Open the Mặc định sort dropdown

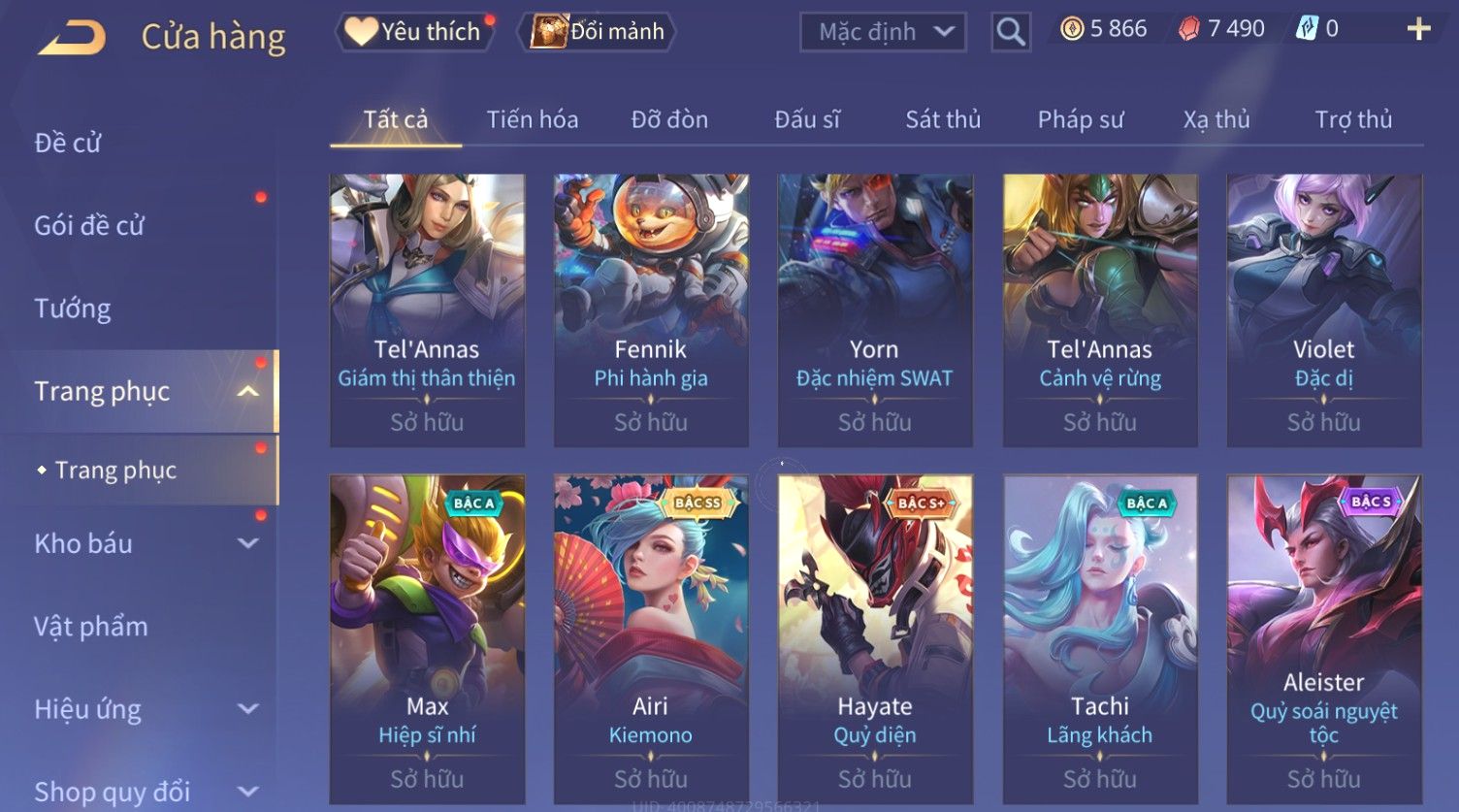(883, 32)
